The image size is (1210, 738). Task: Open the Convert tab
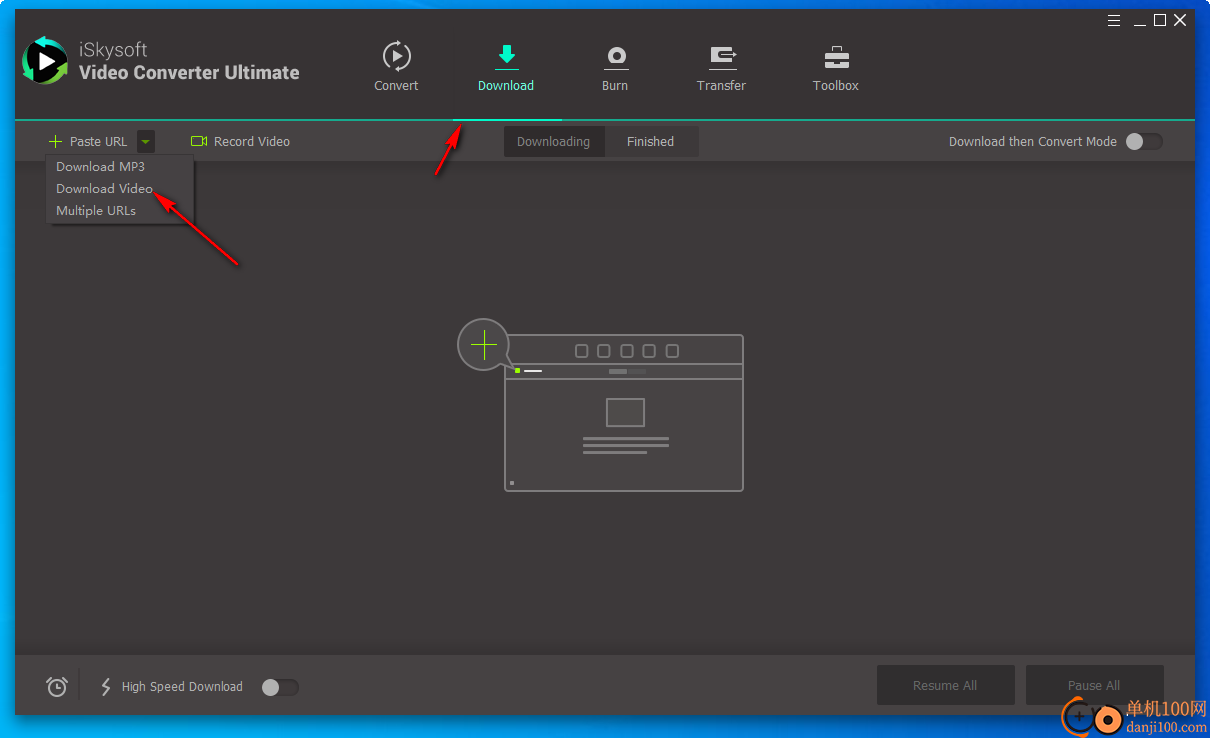[x=396, y=67]
